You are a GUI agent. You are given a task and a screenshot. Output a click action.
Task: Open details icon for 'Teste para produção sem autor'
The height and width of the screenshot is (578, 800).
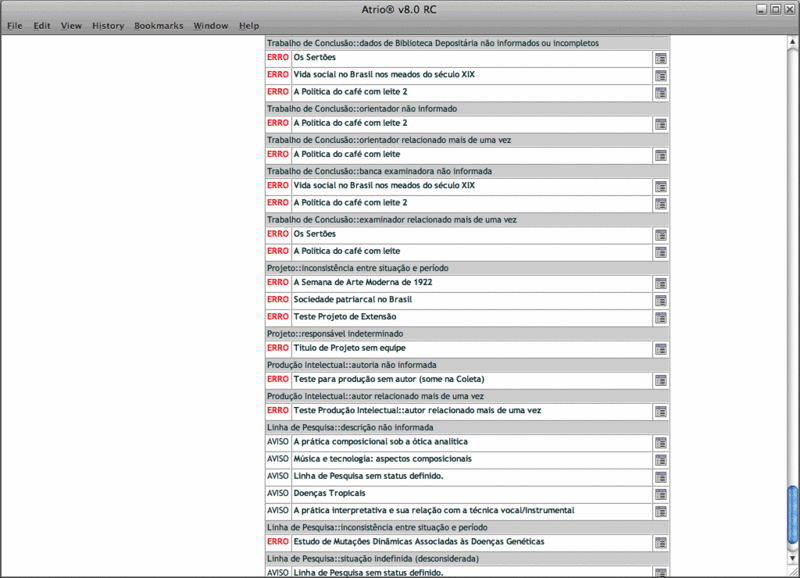pos(660,381)
